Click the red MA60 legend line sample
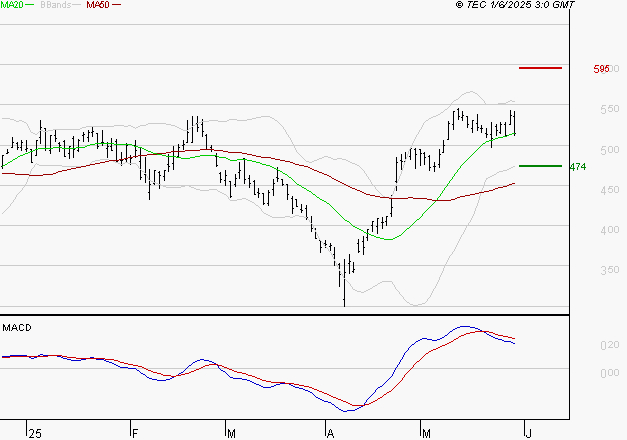627x440 pixels. pos(116,5)
